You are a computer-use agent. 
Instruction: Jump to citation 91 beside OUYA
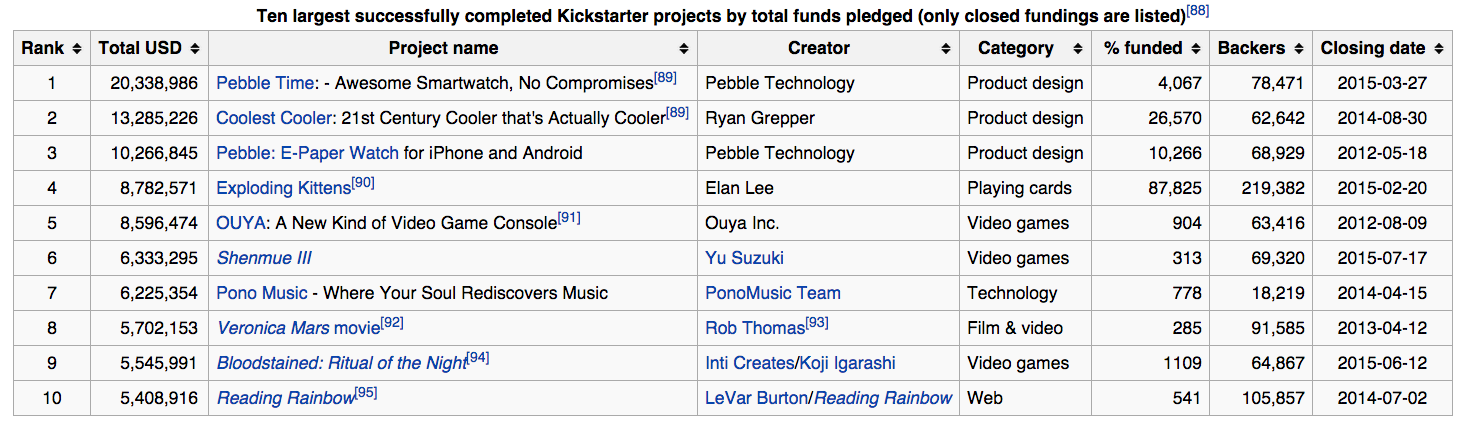coord(569,217)
